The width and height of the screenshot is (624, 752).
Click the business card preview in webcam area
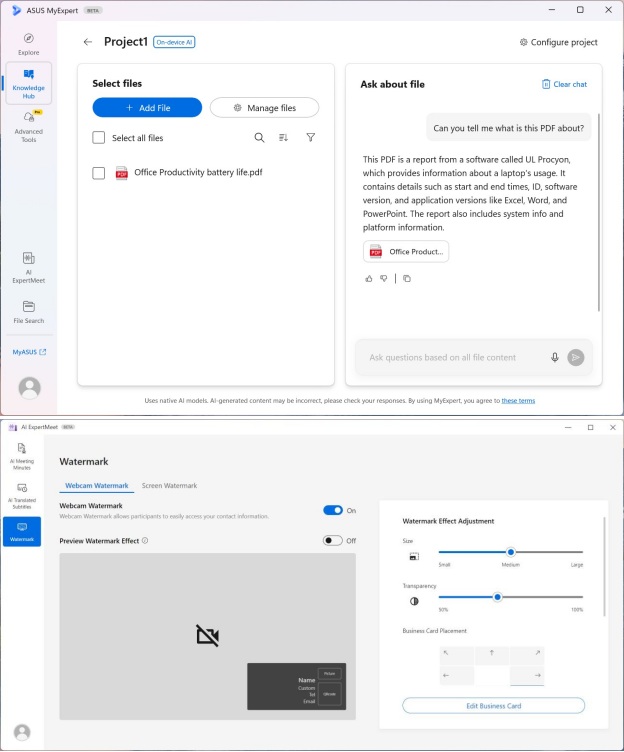(x=296, y=686)
